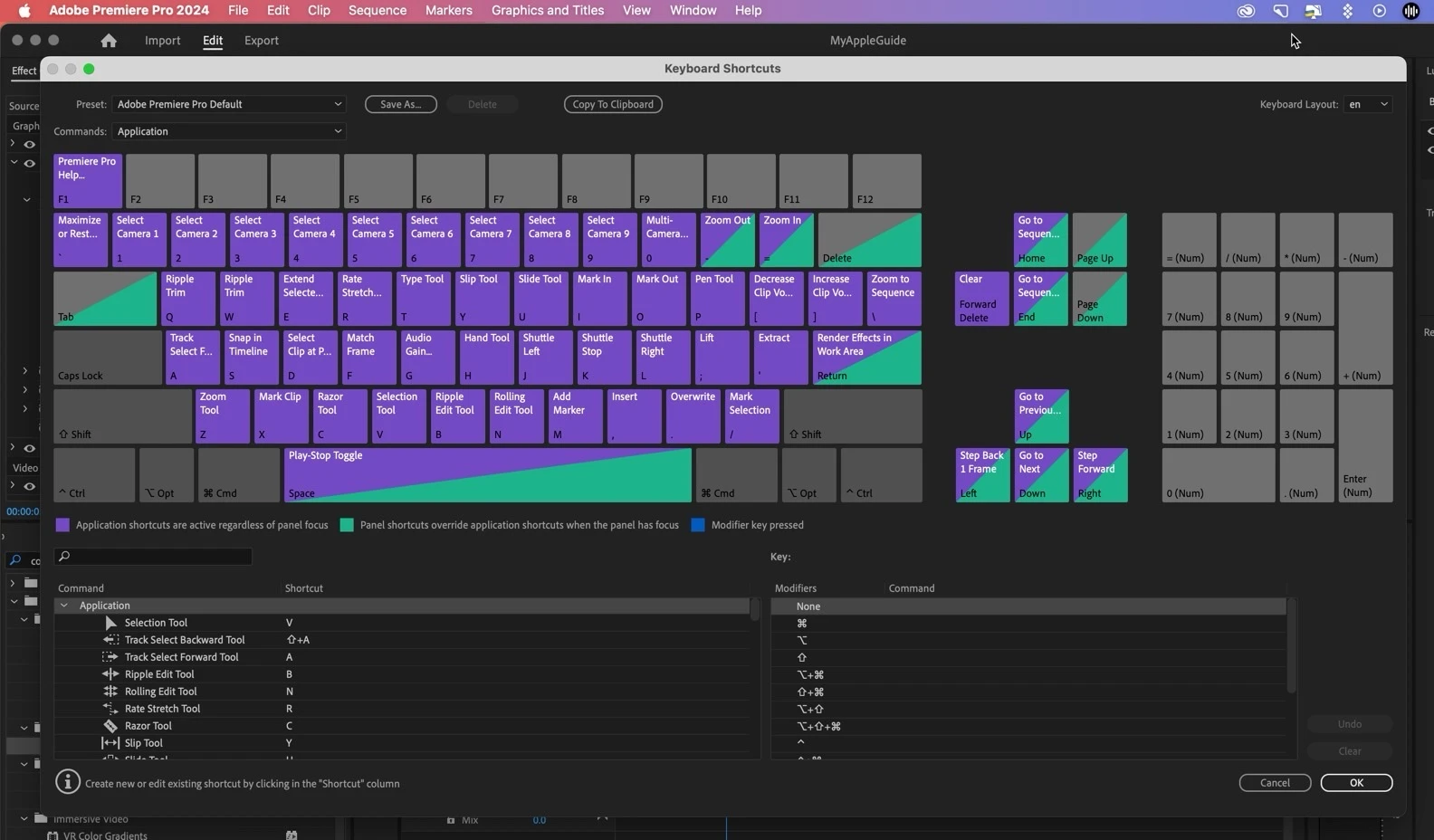Click the Rate Stretch Tool icon

110,709
